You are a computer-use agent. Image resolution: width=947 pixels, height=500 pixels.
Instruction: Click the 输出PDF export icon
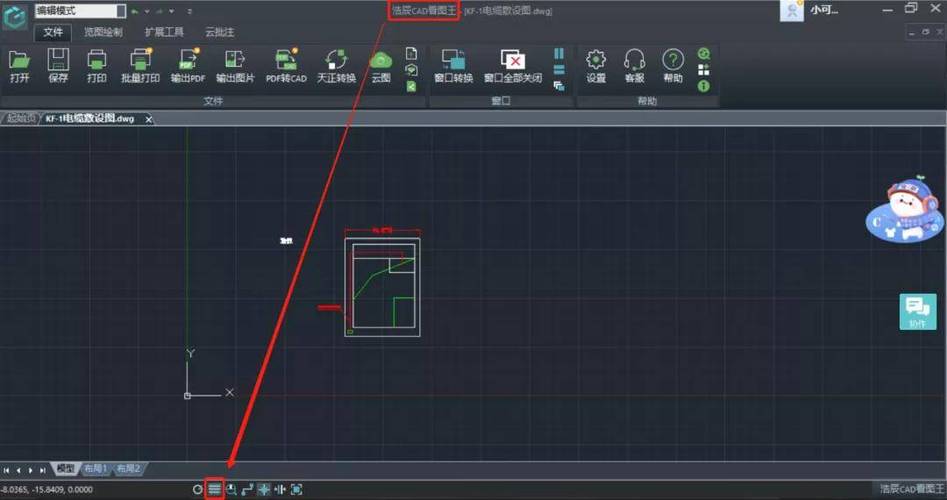click(x=188, y=66)
